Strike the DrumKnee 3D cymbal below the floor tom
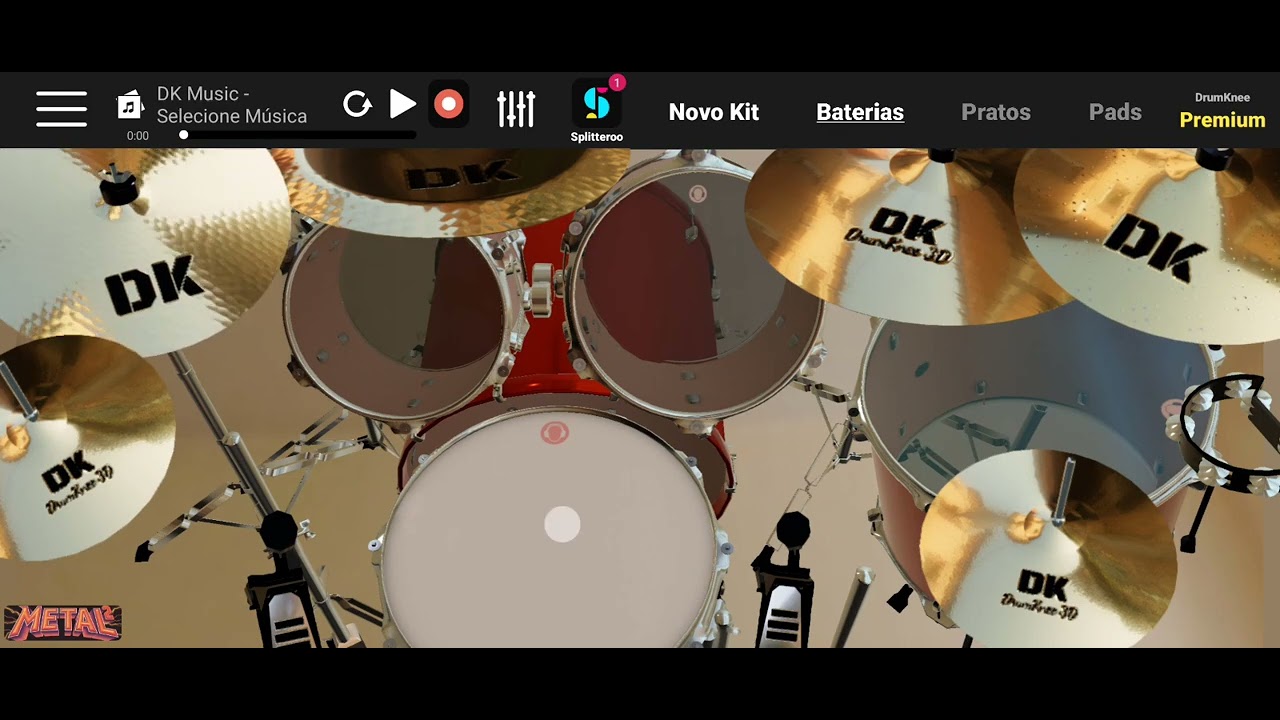The image size is (1280, 720). pyautogui.click(x=1048, y=548)
